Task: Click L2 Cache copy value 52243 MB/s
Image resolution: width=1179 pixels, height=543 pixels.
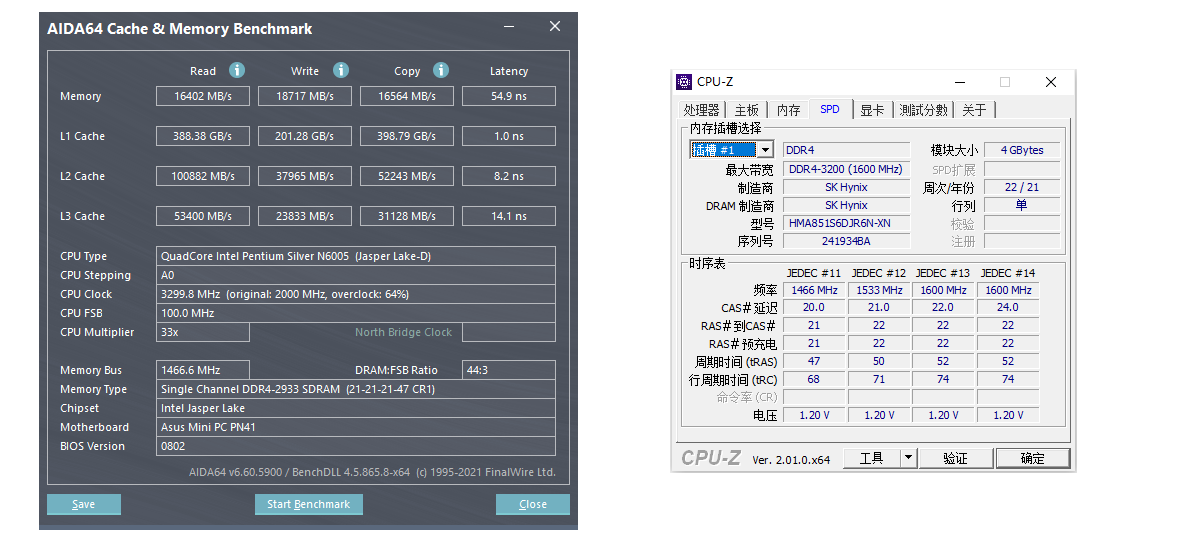Action: (407, 176)
